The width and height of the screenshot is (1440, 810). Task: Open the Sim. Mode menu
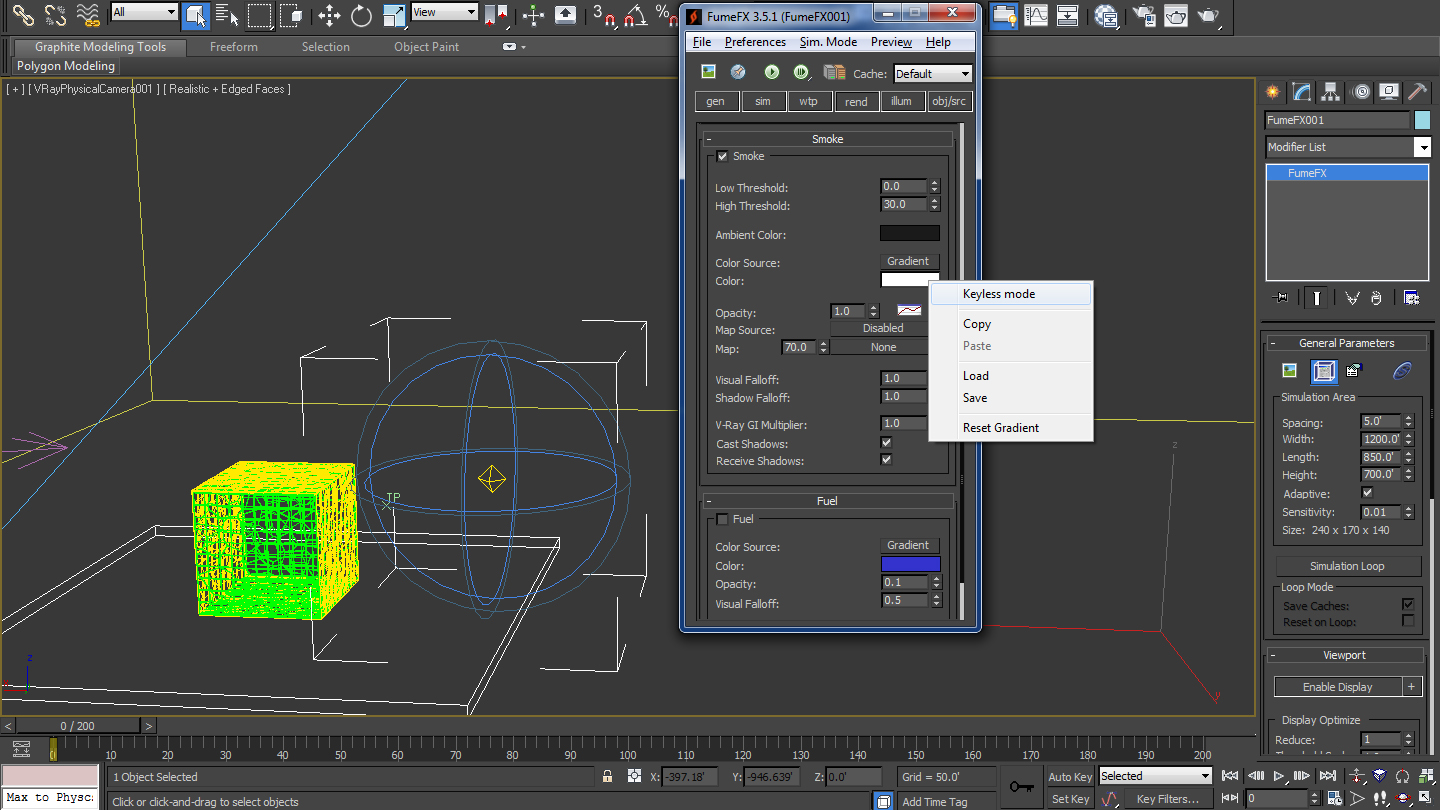click(827, 42)
